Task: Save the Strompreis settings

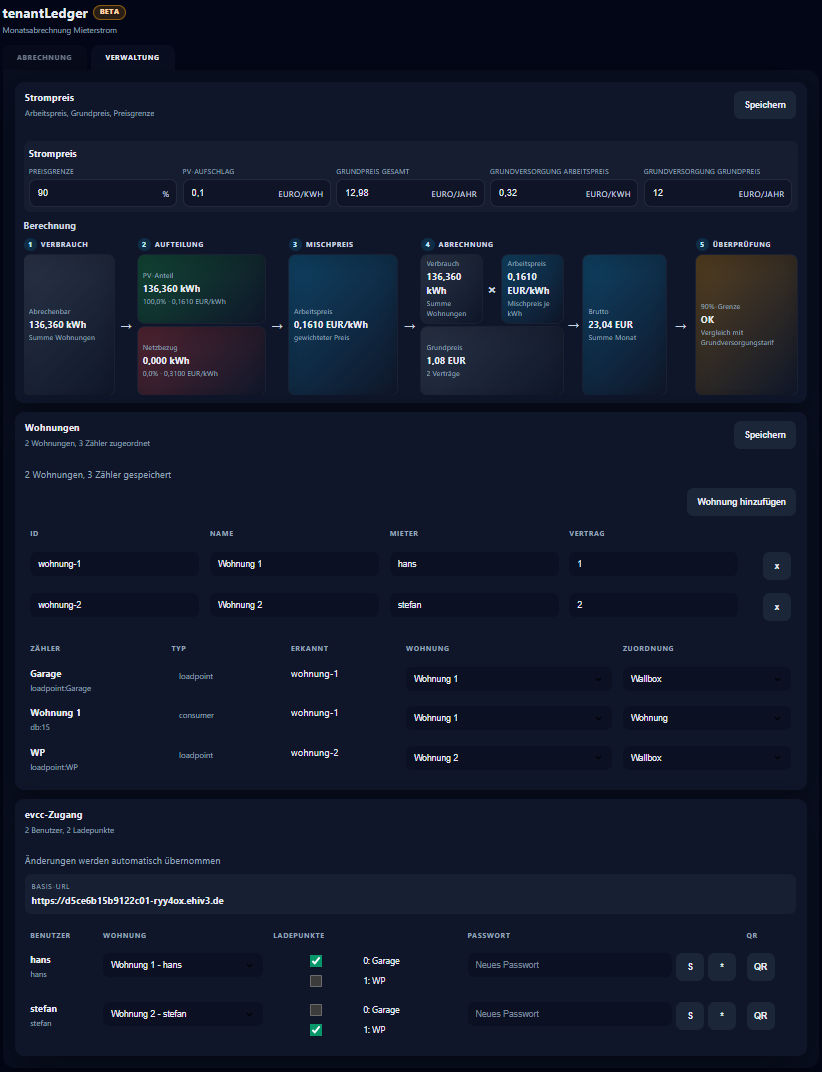Action: 765,105
